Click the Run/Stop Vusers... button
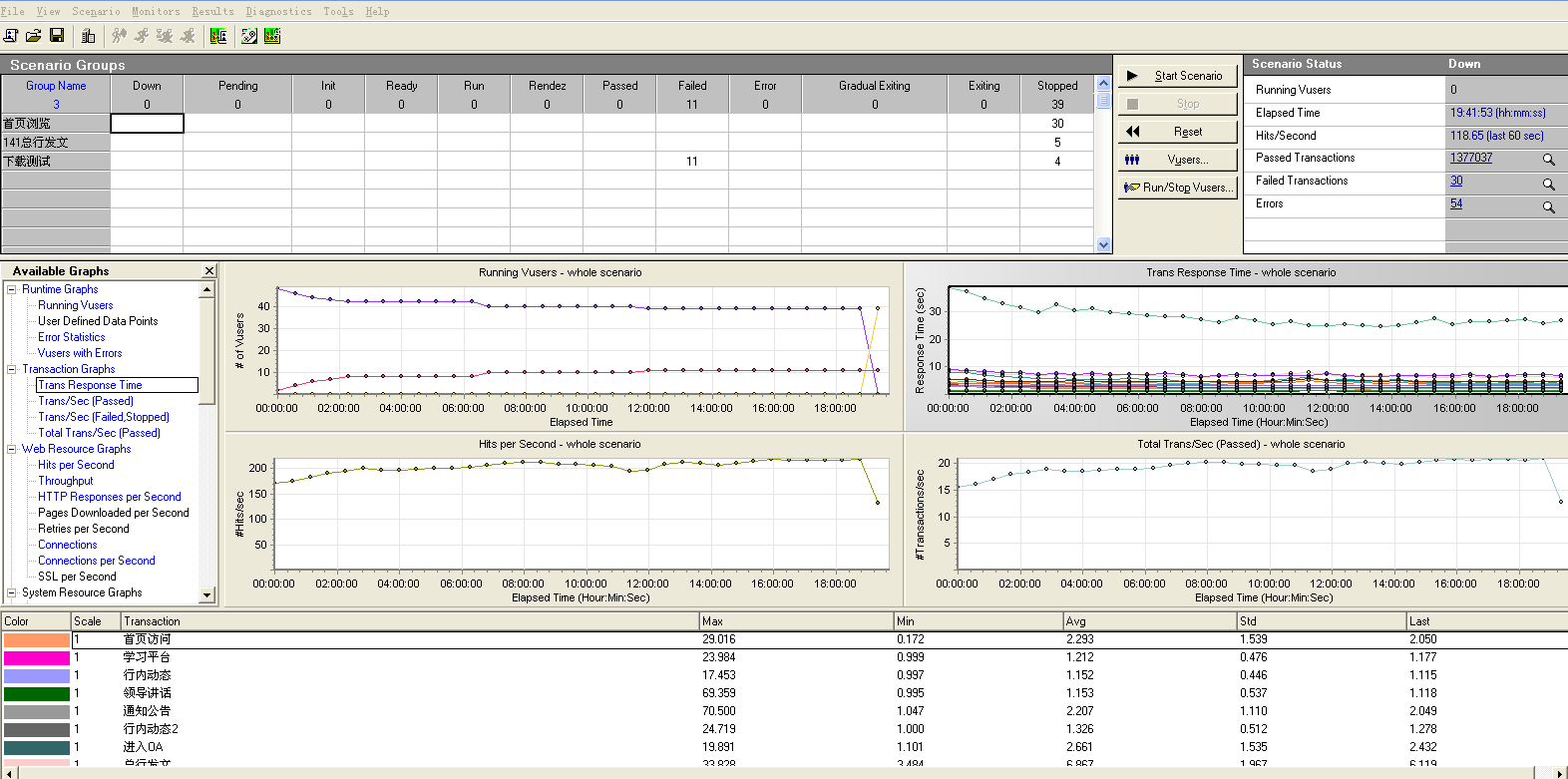 coord(1177,188)
